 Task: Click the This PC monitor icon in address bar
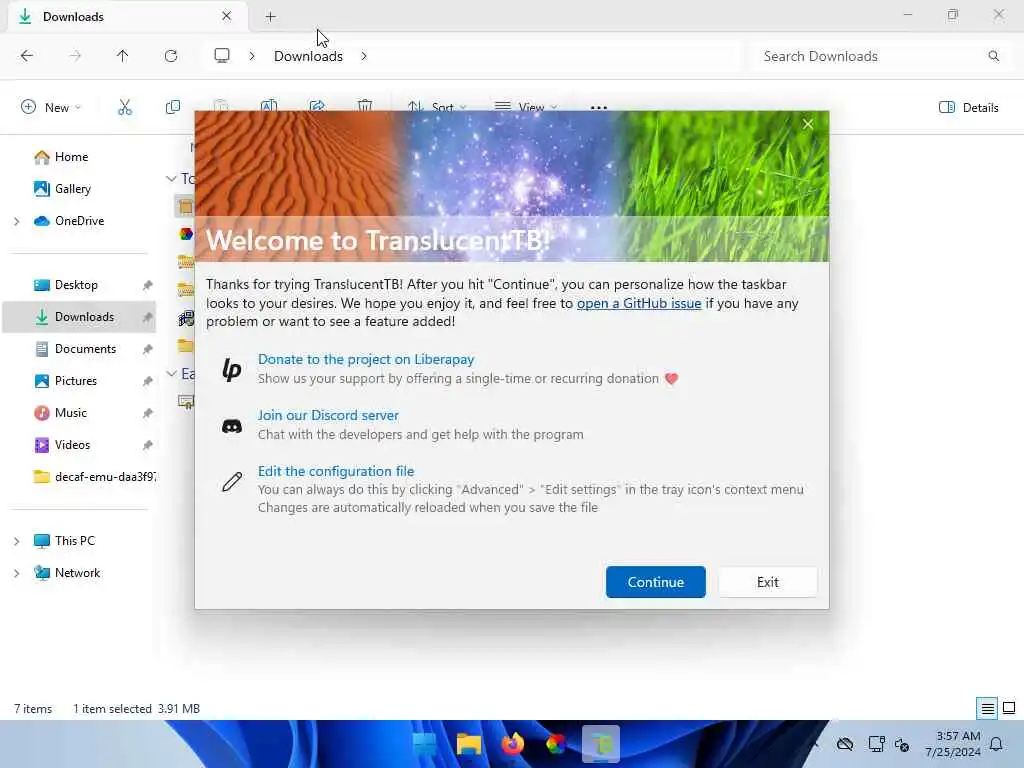[222, 56]
